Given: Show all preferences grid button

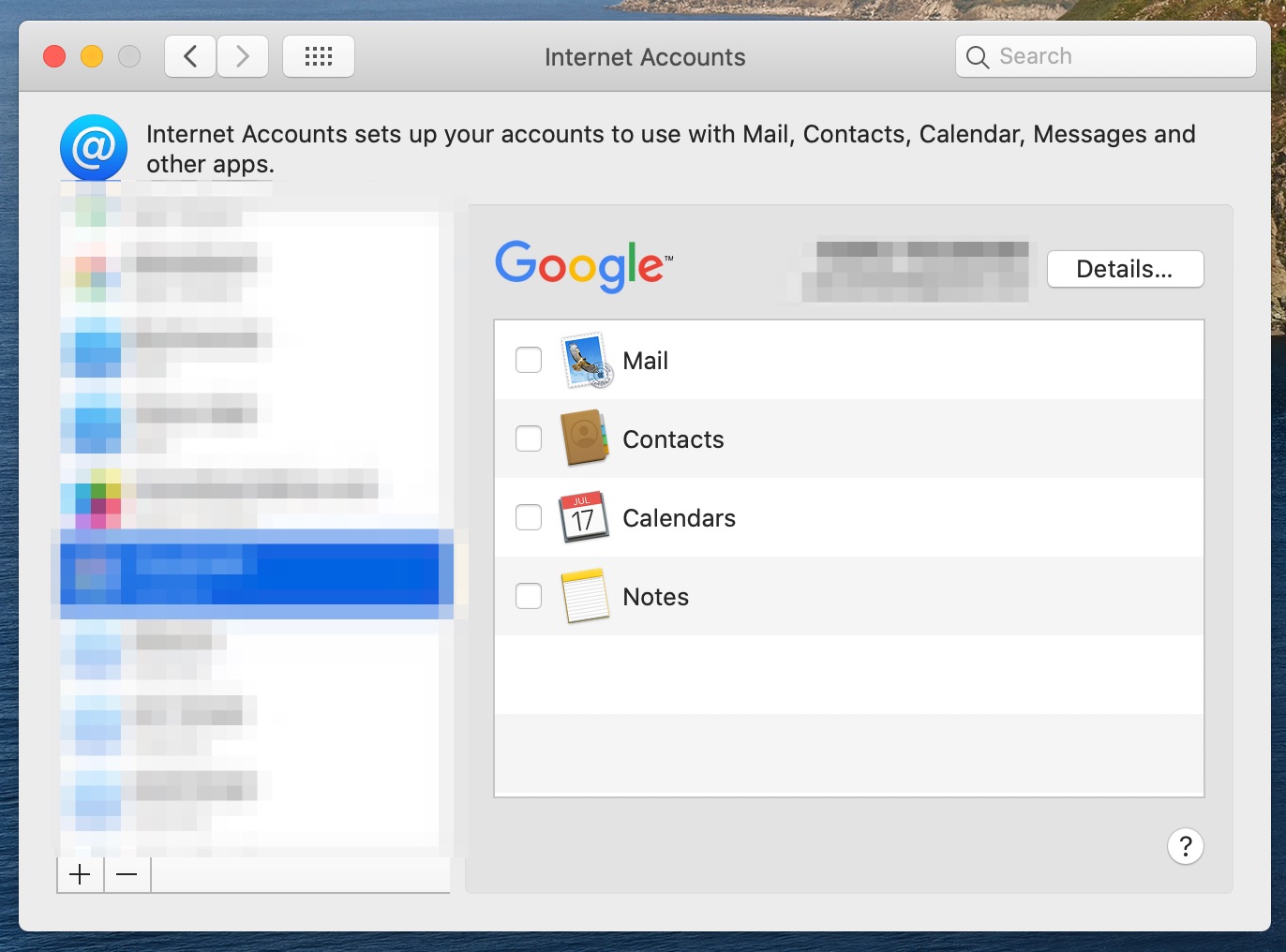Looking at the screenshot, I should [319, 56].
